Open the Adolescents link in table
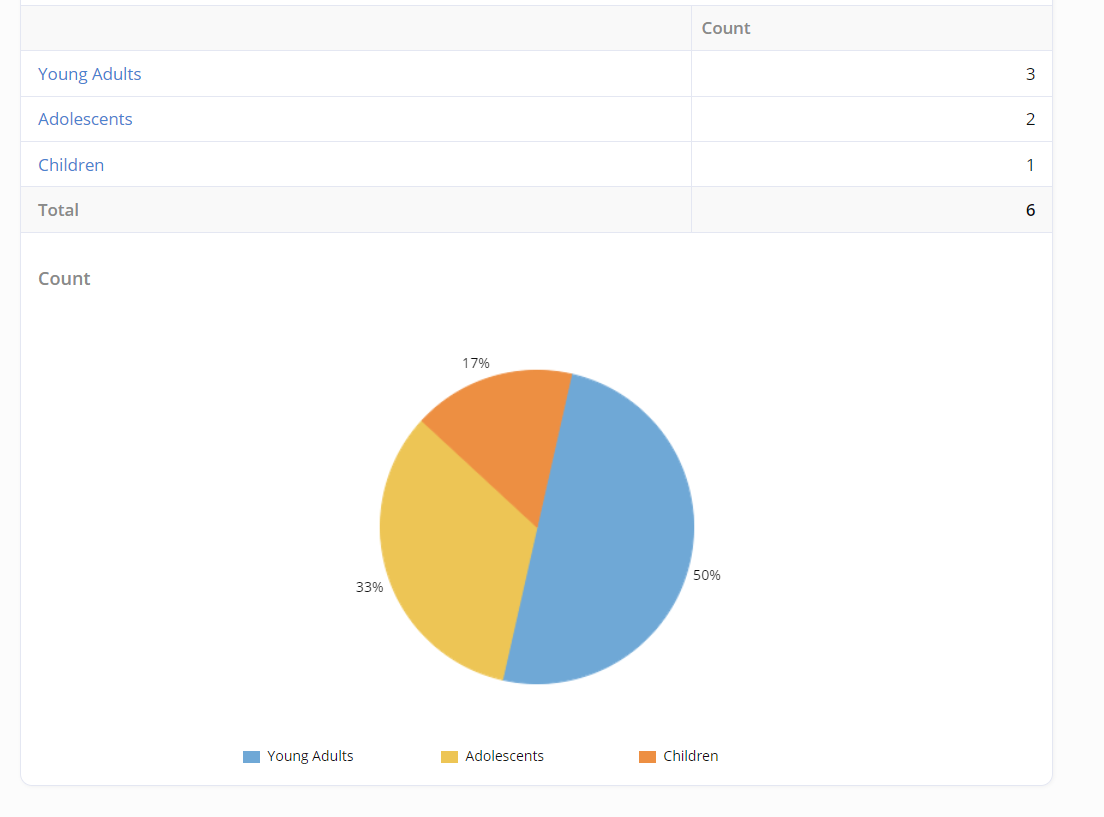 pyautogui.click(x=85, y=119)
